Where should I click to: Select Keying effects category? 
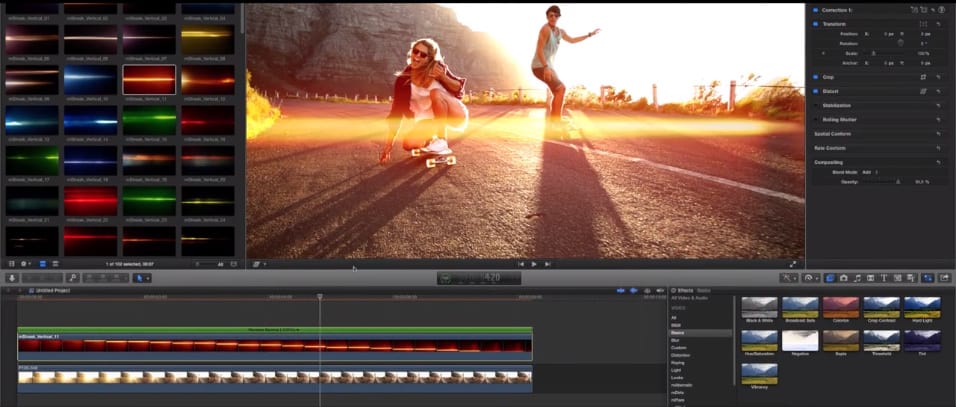677,363
